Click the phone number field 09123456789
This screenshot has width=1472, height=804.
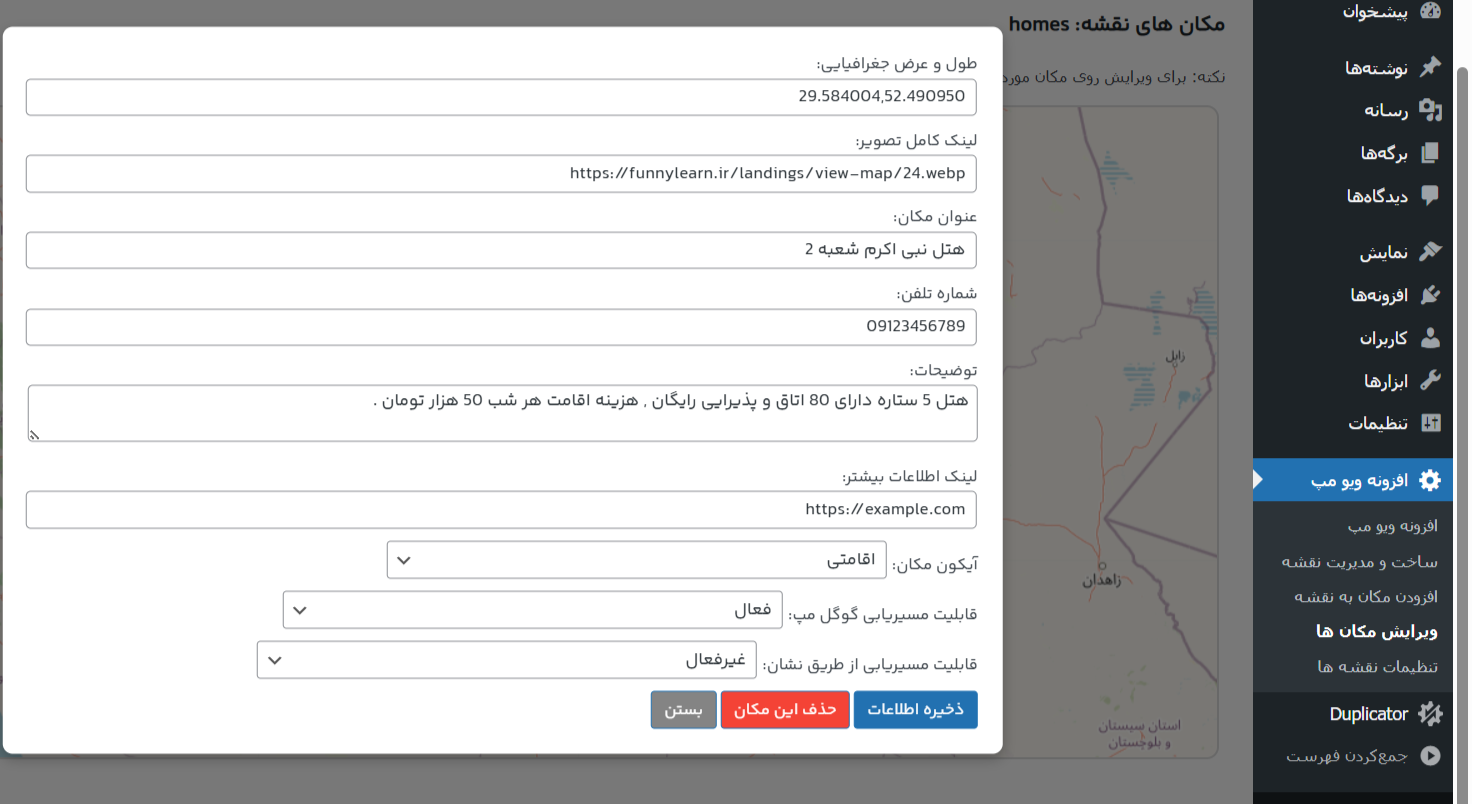coord(501,327)
